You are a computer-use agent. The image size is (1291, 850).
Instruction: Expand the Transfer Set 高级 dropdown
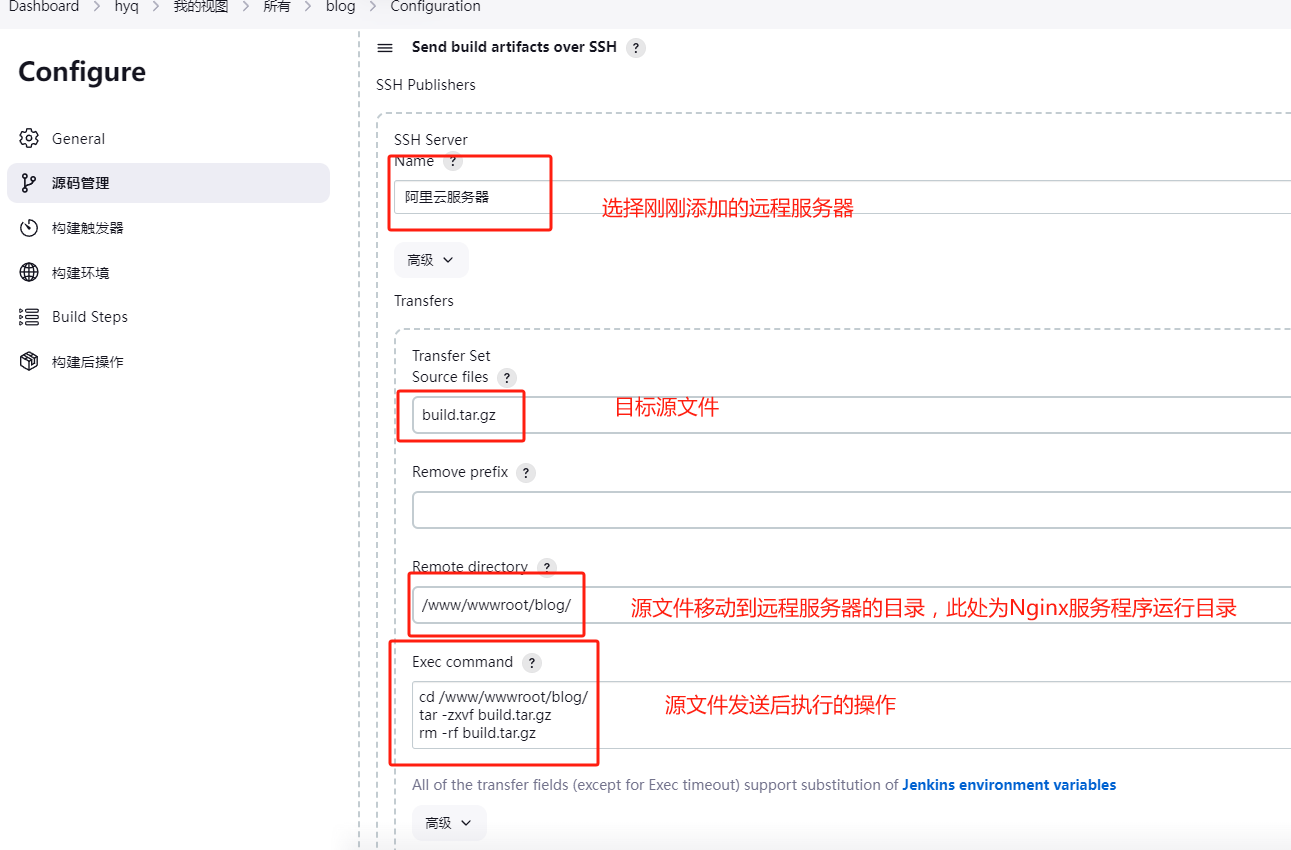[x=449, y=822]
